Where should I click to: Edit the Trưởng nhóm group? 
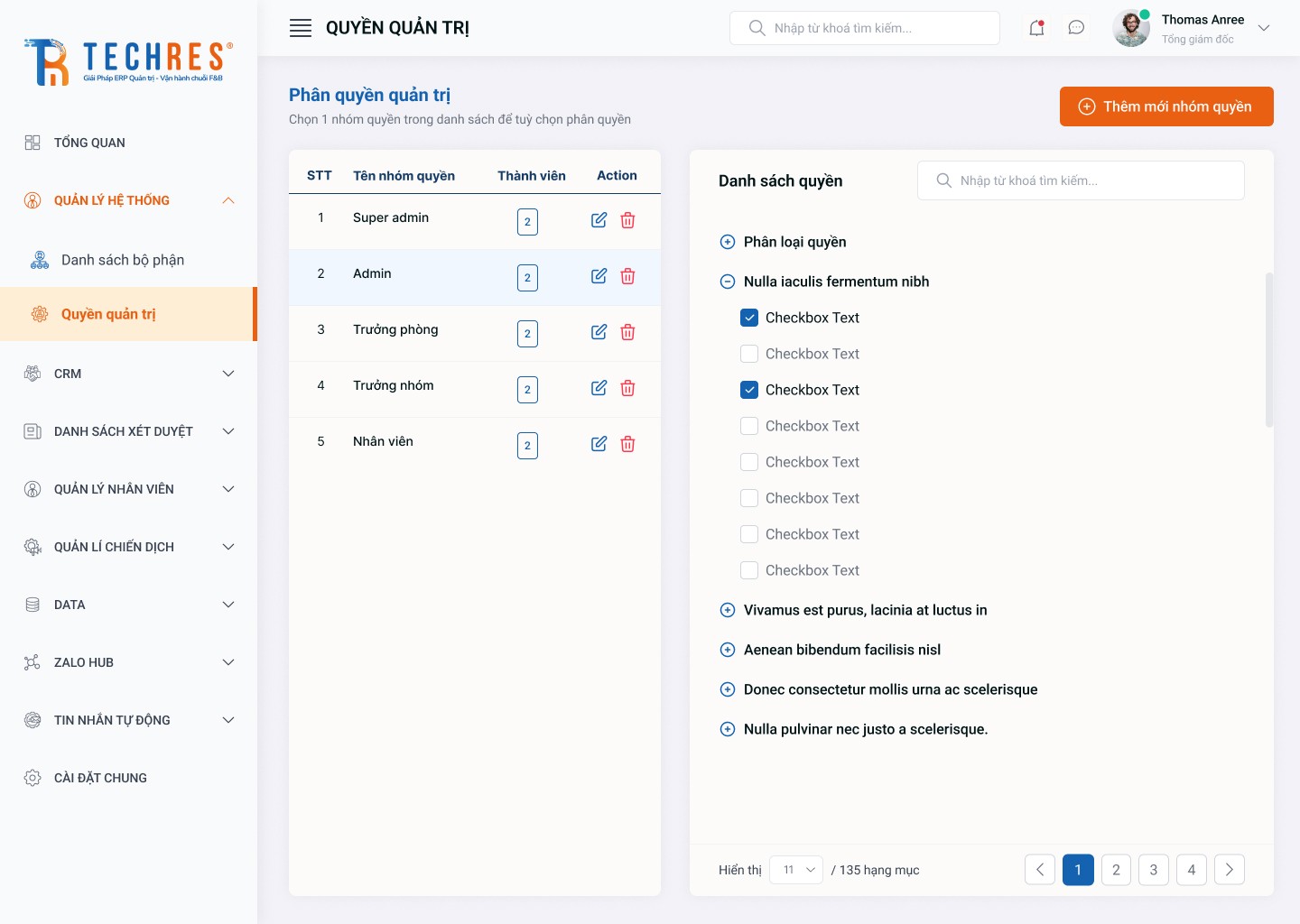pyautogui.click(x=599, y=388)
